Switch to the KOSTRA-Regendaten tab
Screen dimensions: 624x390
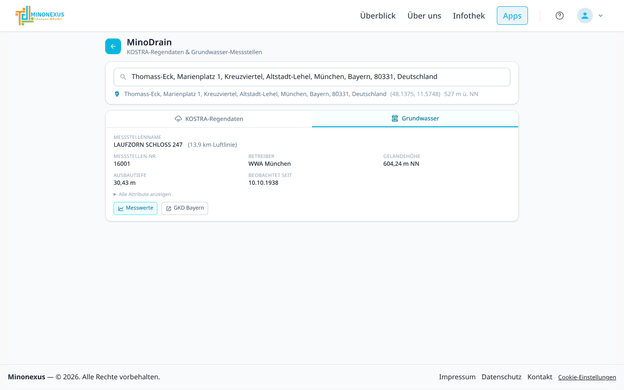(x=209, y=119)
